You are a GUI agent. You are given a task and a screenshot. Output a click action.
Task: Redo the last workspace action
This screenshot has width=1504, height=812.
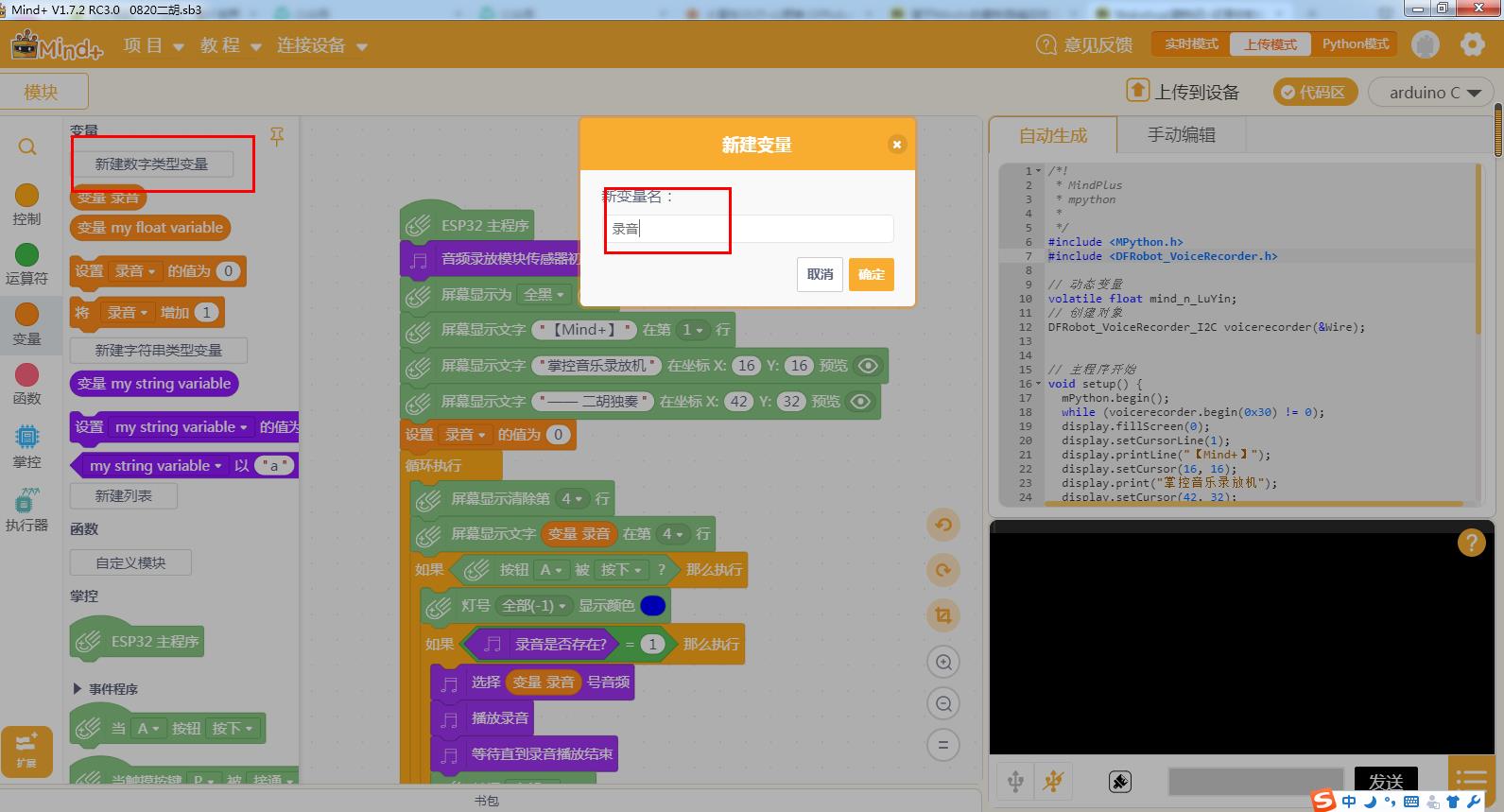click(x=943, y=570)
